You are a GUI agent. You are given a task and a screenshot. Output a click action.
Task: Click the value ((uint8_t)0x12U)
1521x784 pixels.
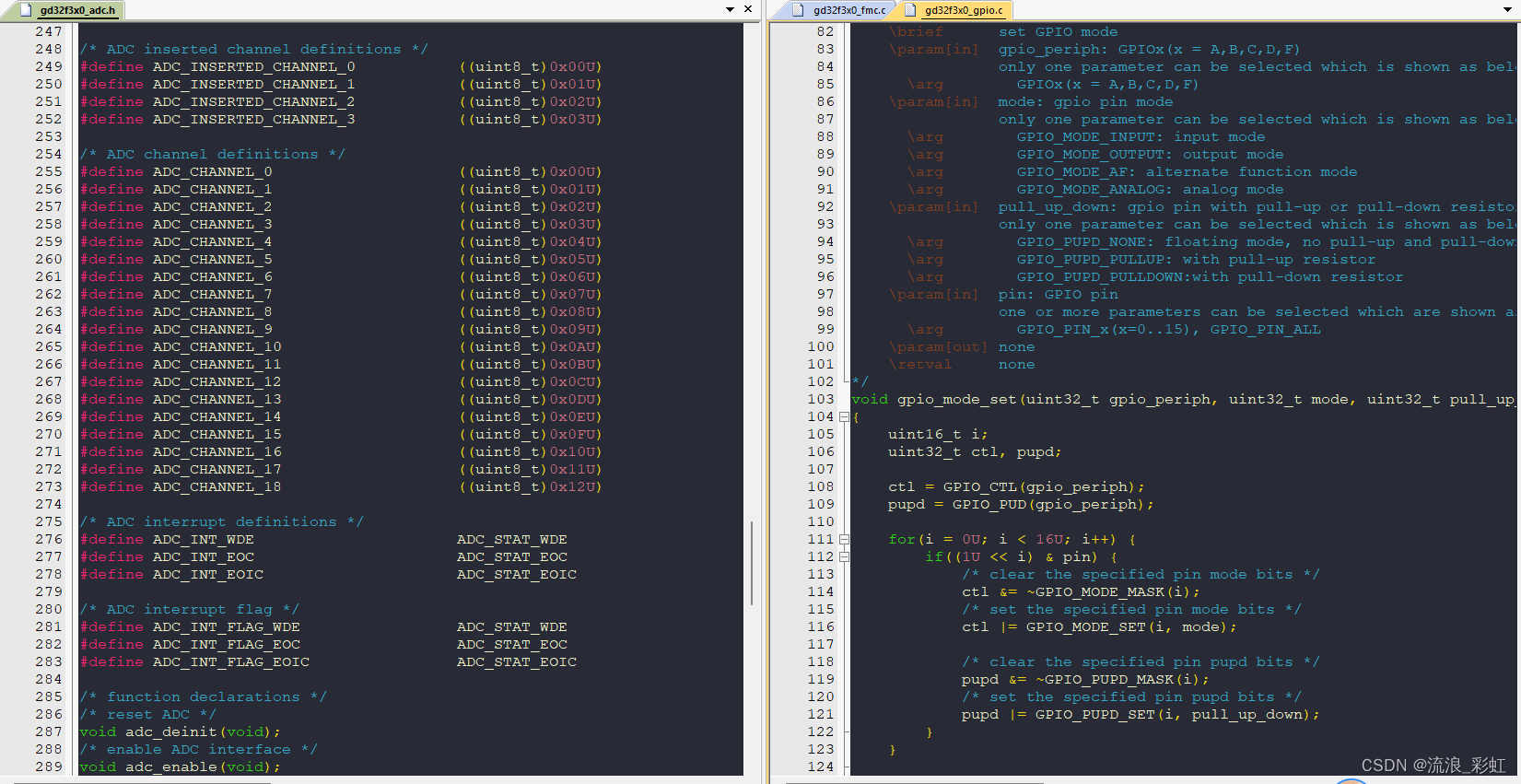[x=530, y=487]
